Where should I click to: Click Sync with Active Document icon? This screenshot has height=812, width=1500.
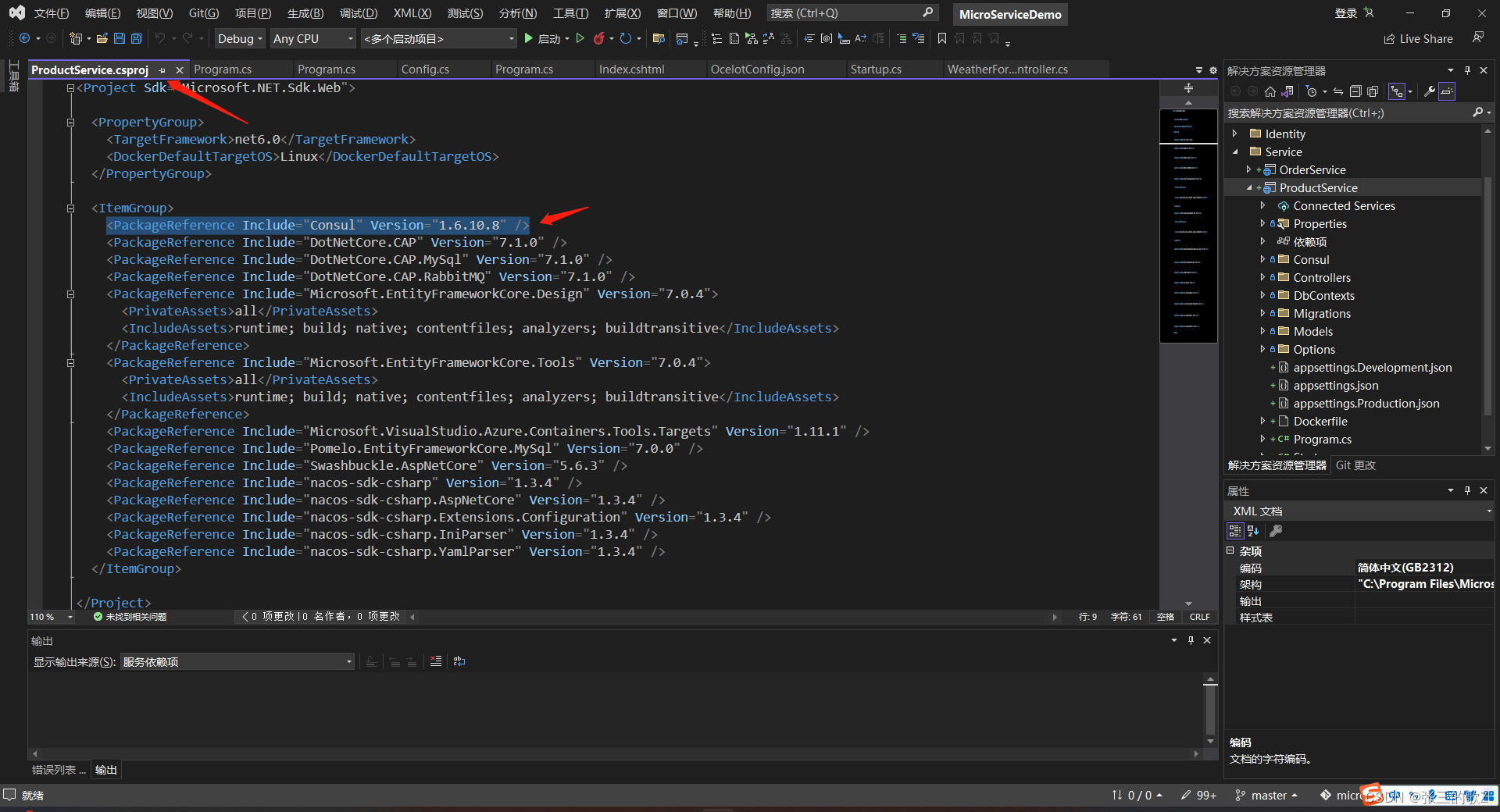1338,91
